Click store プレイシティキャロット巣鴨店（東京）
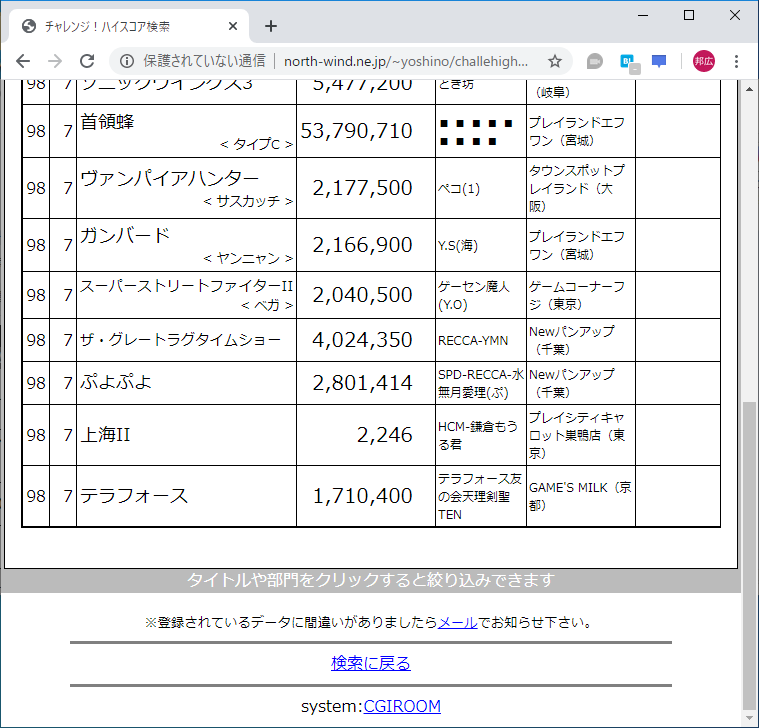Viewport: 759px width, 728px height. 577,435
